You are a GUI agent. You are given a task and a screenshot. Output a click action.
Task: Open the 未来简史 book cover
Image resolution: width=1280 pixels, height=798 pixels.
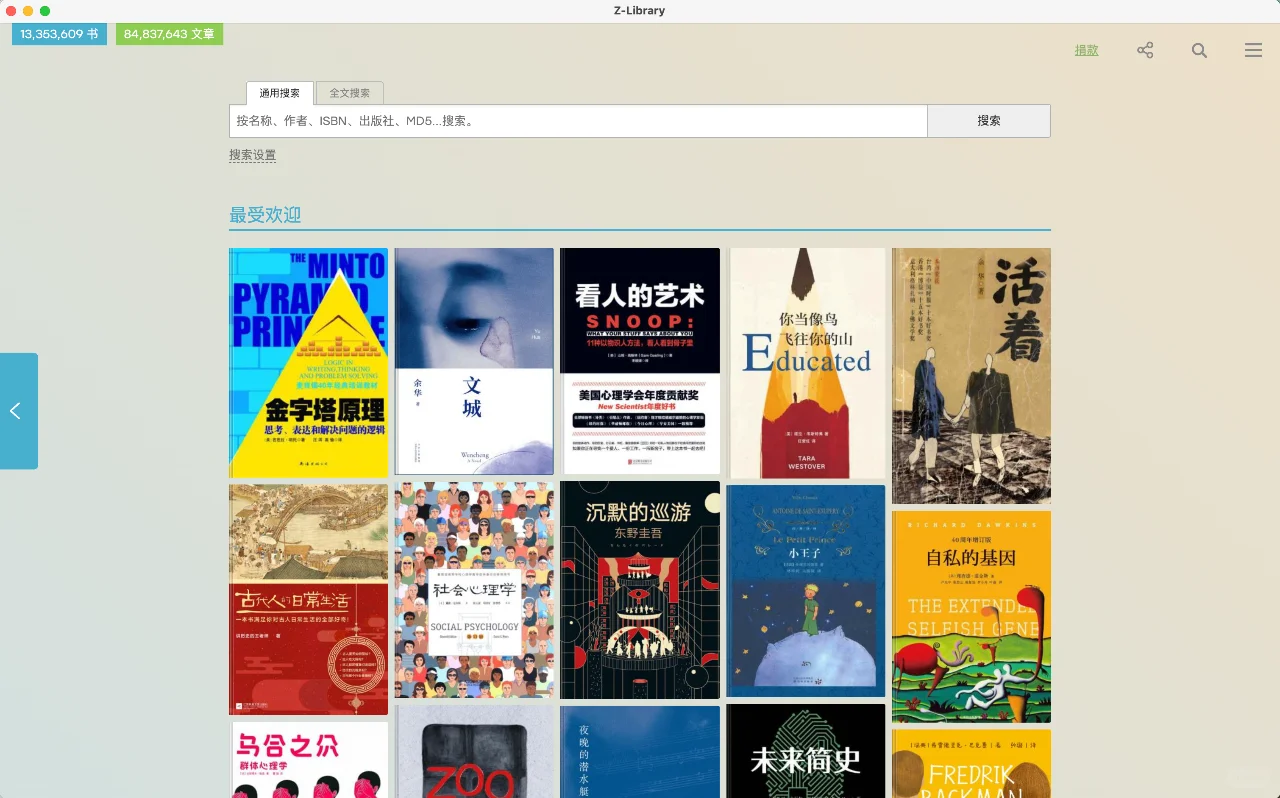pos(806,751)
